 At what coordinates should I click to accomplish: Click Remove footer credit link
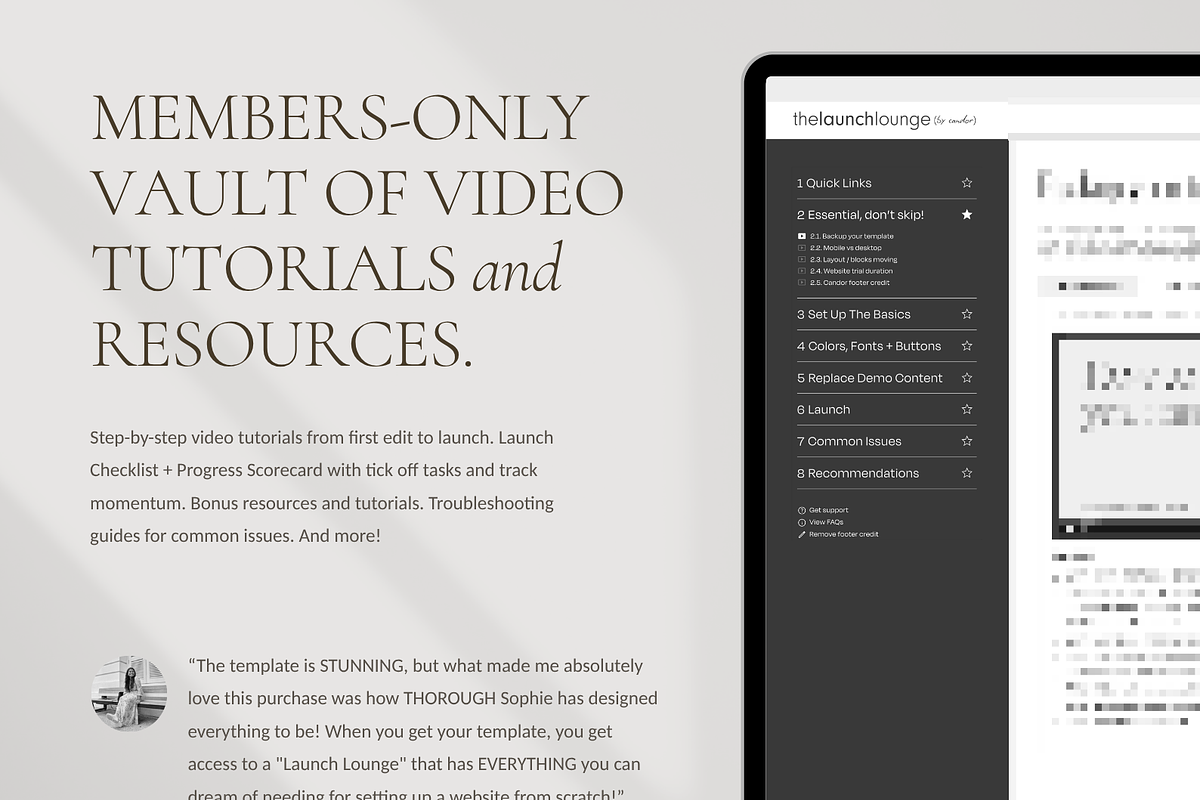pos(838,534)
